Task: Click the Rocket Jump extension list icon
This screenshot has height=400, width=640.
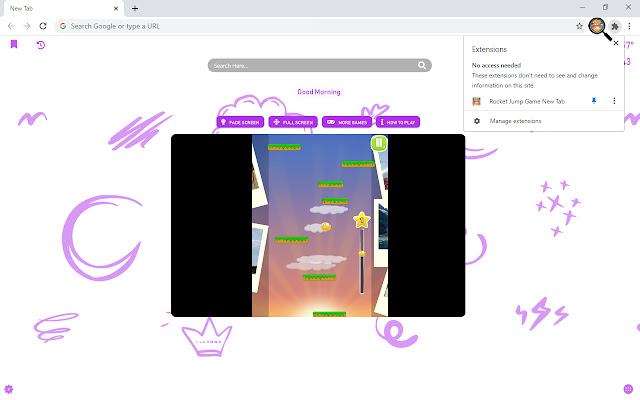Action: (476, 101)
